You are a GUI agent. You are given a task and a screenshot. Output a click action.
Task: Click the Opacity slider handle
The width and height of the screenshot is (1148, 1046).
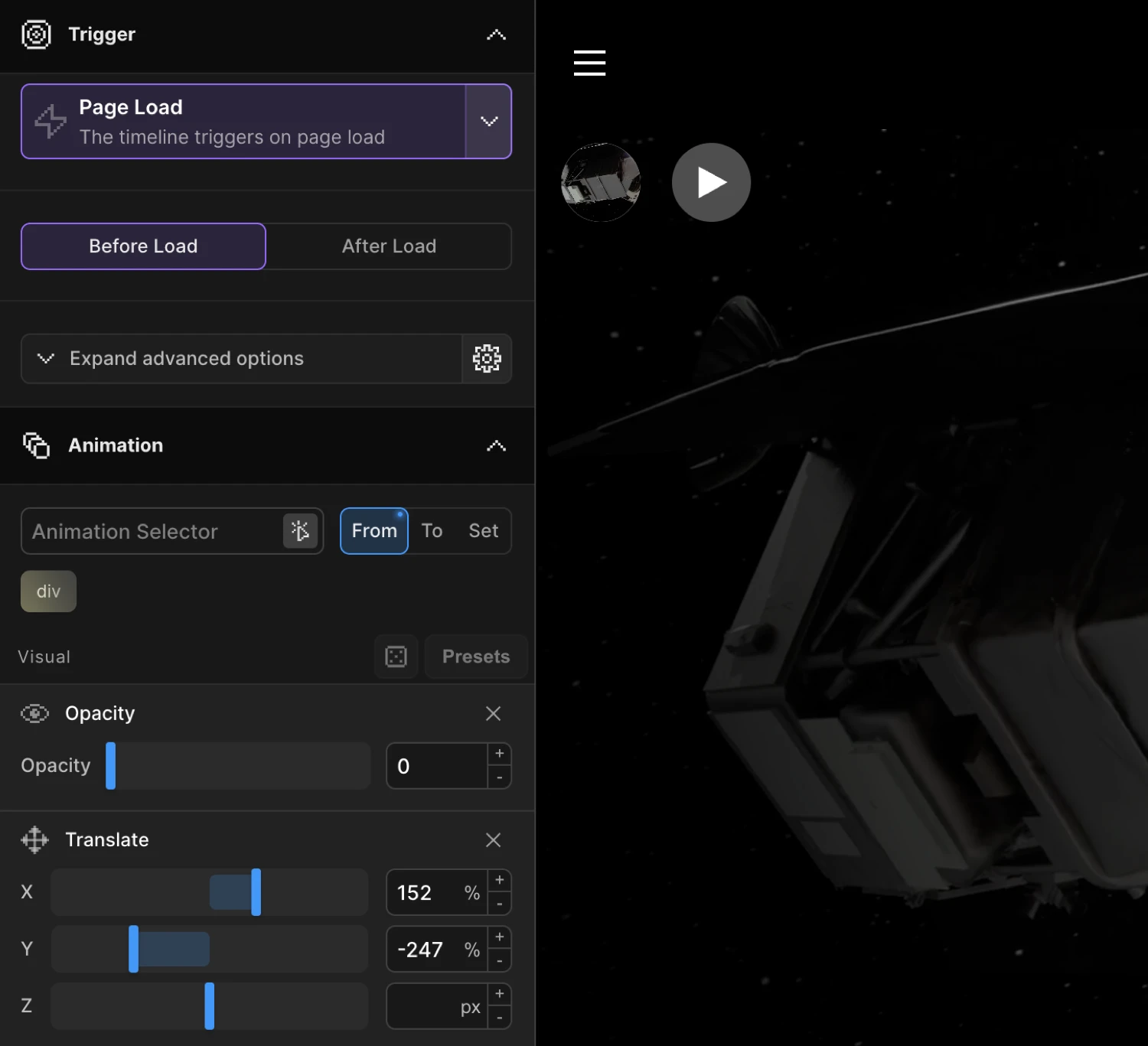[x=110, y=765]
